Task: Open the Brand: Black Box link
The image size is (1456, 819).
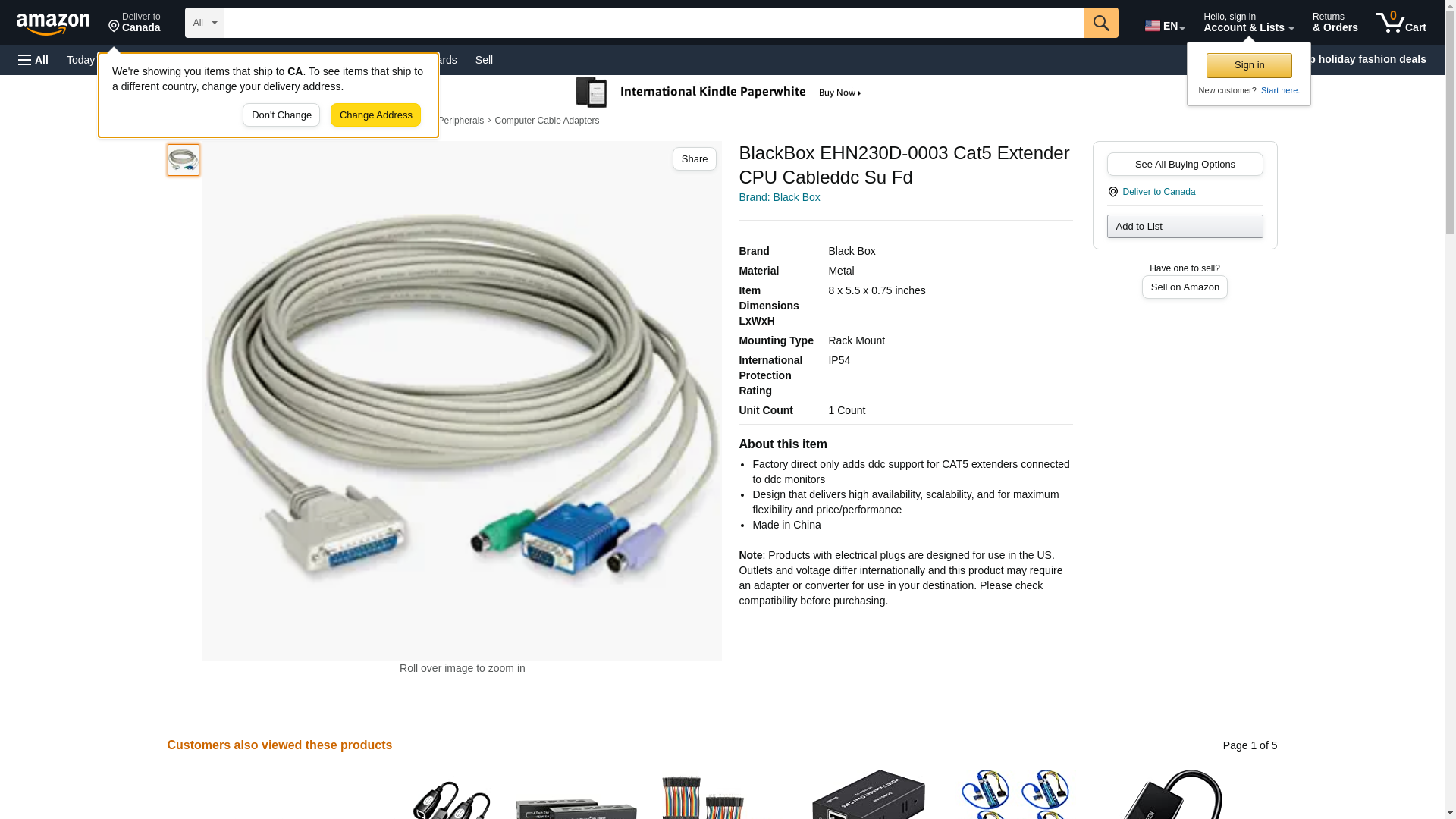Action: coord(779,197)
